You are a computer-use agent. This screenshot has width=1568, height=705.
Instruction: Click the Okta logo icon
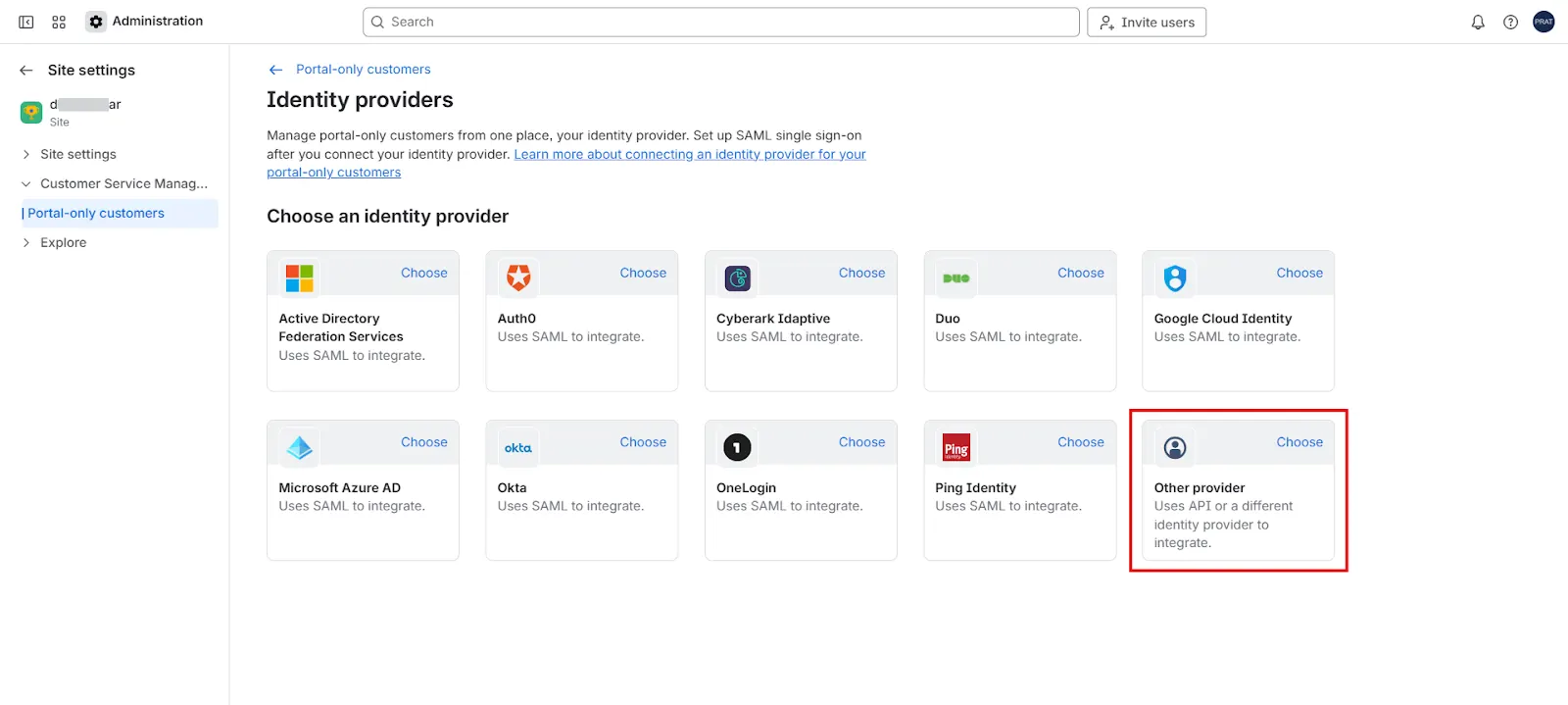518,448
